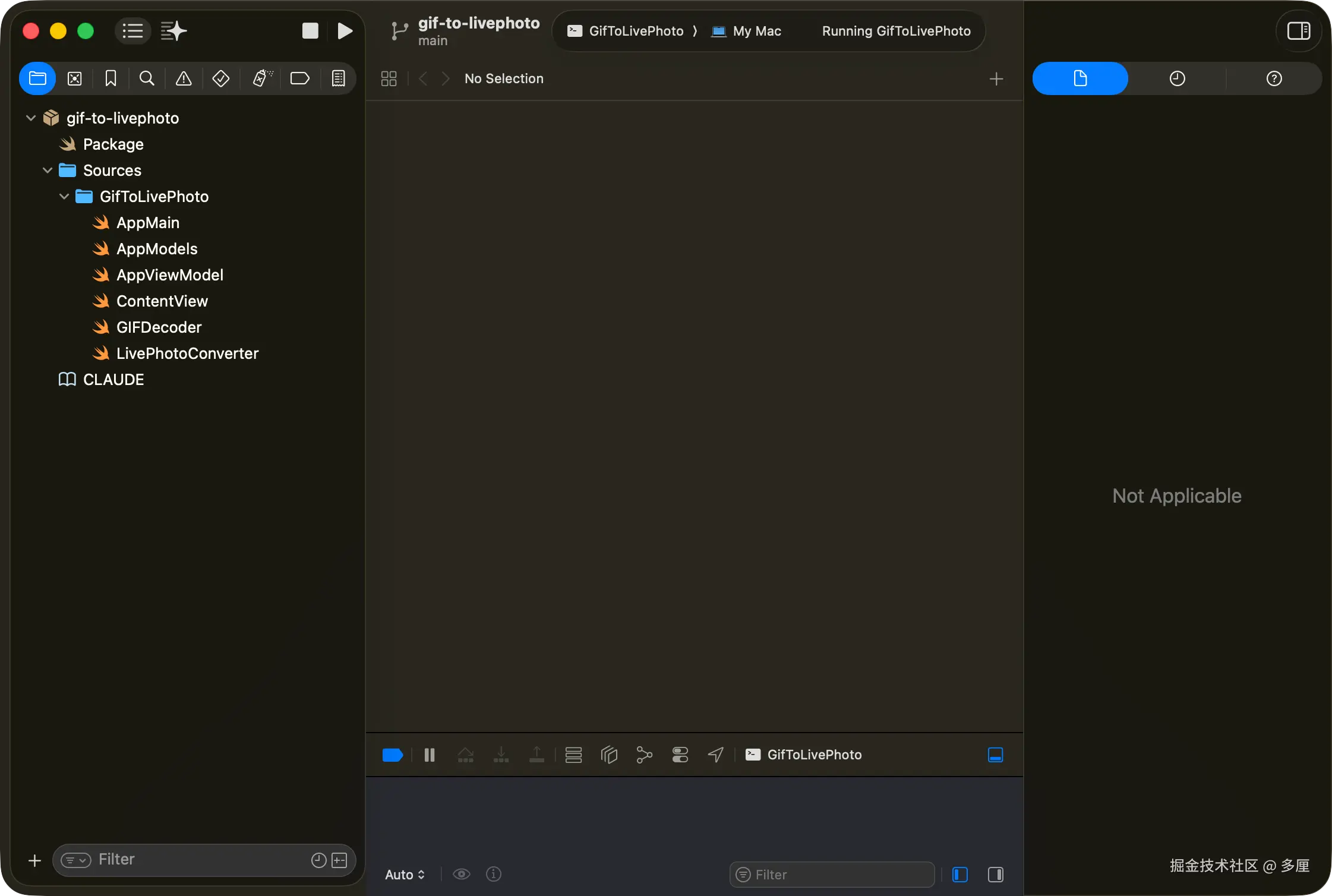Open the Test navigator diamond icon

click(220, 78)
